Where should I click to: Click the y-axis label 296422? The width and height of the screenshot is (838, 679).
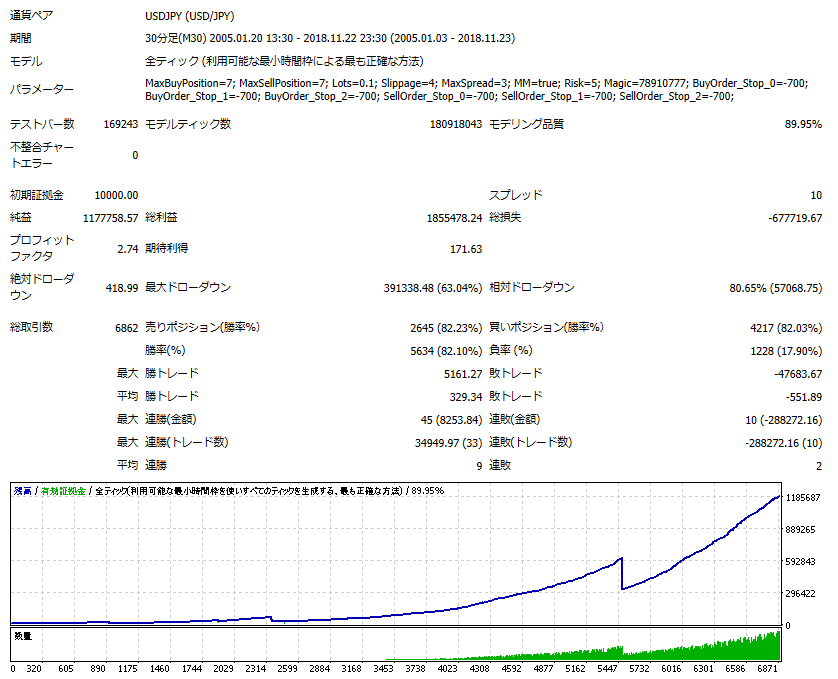tap(800, 594)
